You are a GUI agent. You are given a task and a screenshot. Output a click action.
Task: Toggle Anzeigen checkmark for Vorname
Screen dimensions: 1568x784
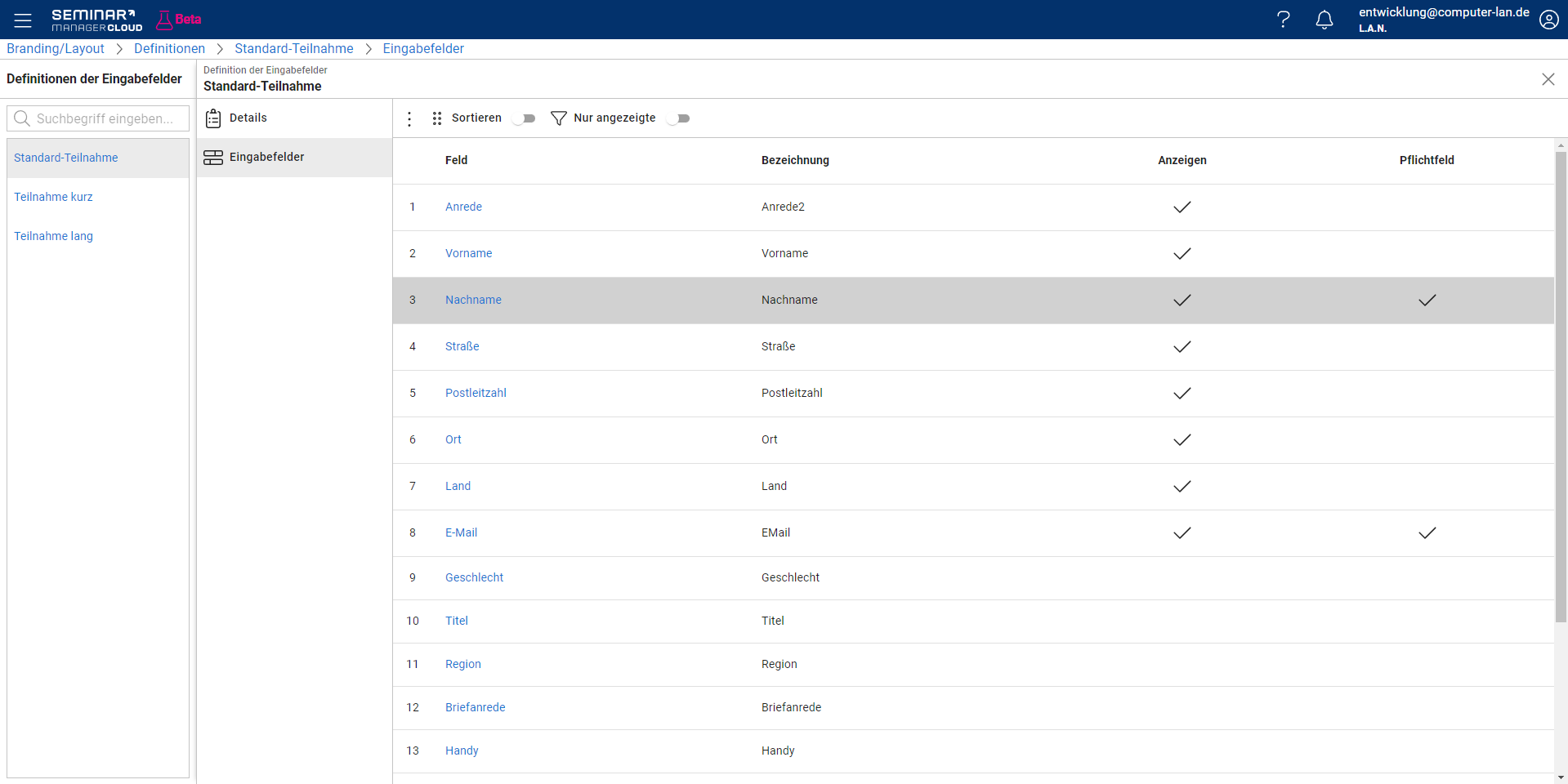[1182, 254]
